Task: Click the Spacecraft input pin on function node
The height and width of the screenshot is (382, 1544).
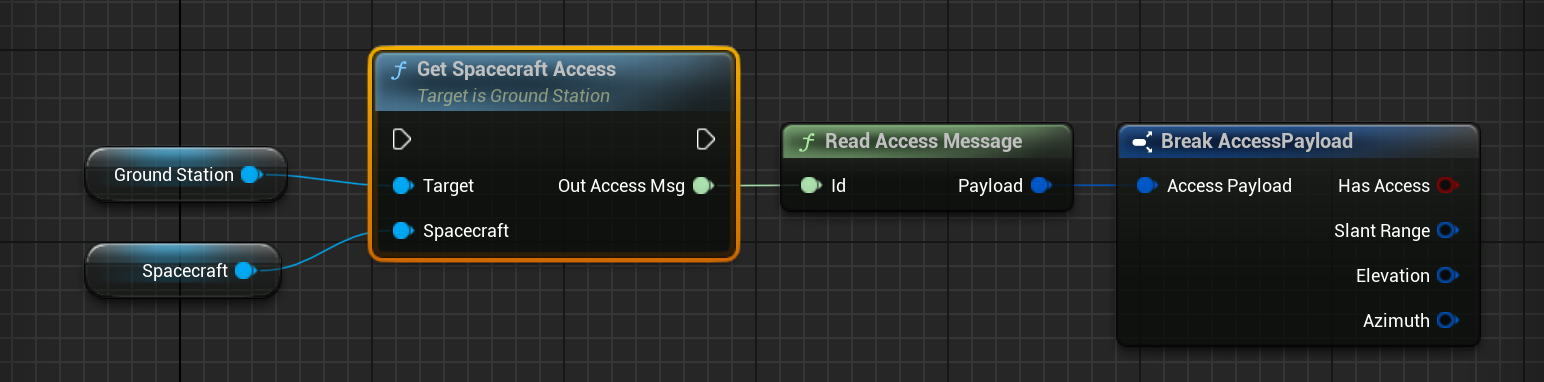Action: click(402, 231)
